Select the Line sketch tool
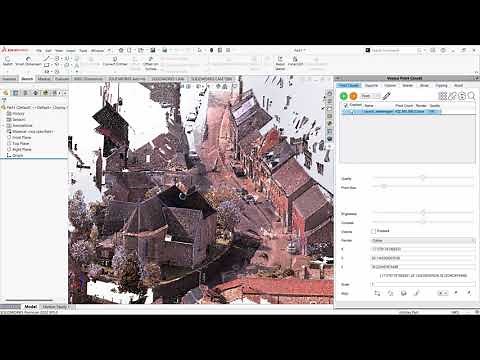This screenshot has height=360, width=480. pyautogui.click(x=47, y=58)
